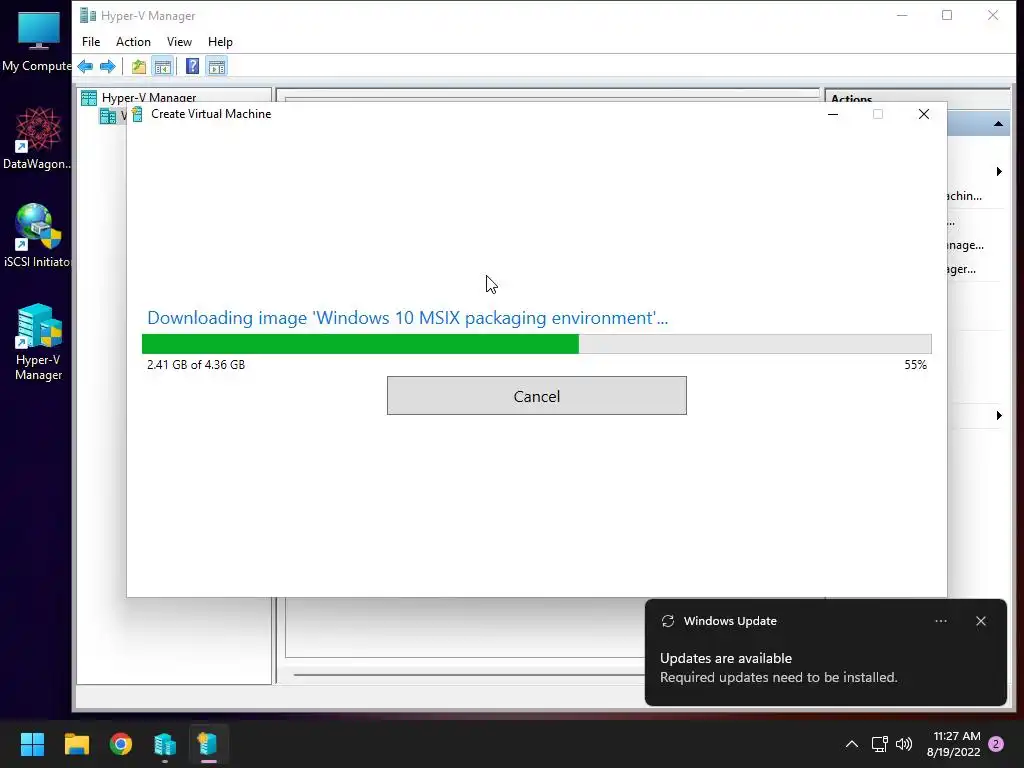Expand the upper Actions submenu arrow
Viewport: 1024px width, 768px height.
tap(999, 172)
